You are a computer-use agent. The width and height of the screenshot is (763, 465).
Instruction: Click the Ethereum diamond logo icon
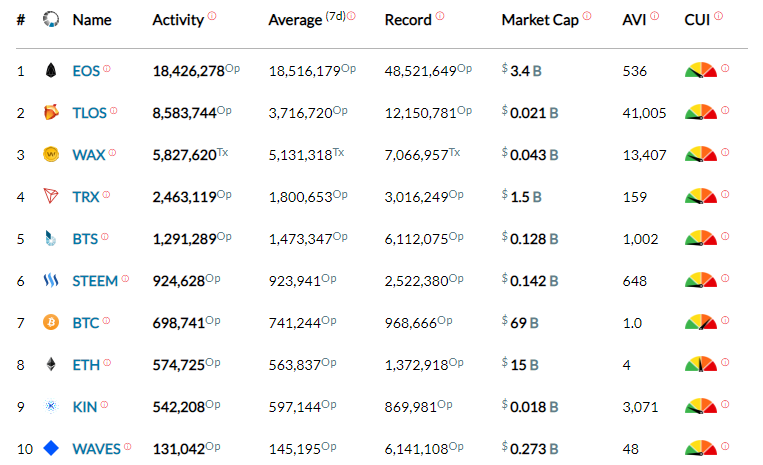coord(51,365)
